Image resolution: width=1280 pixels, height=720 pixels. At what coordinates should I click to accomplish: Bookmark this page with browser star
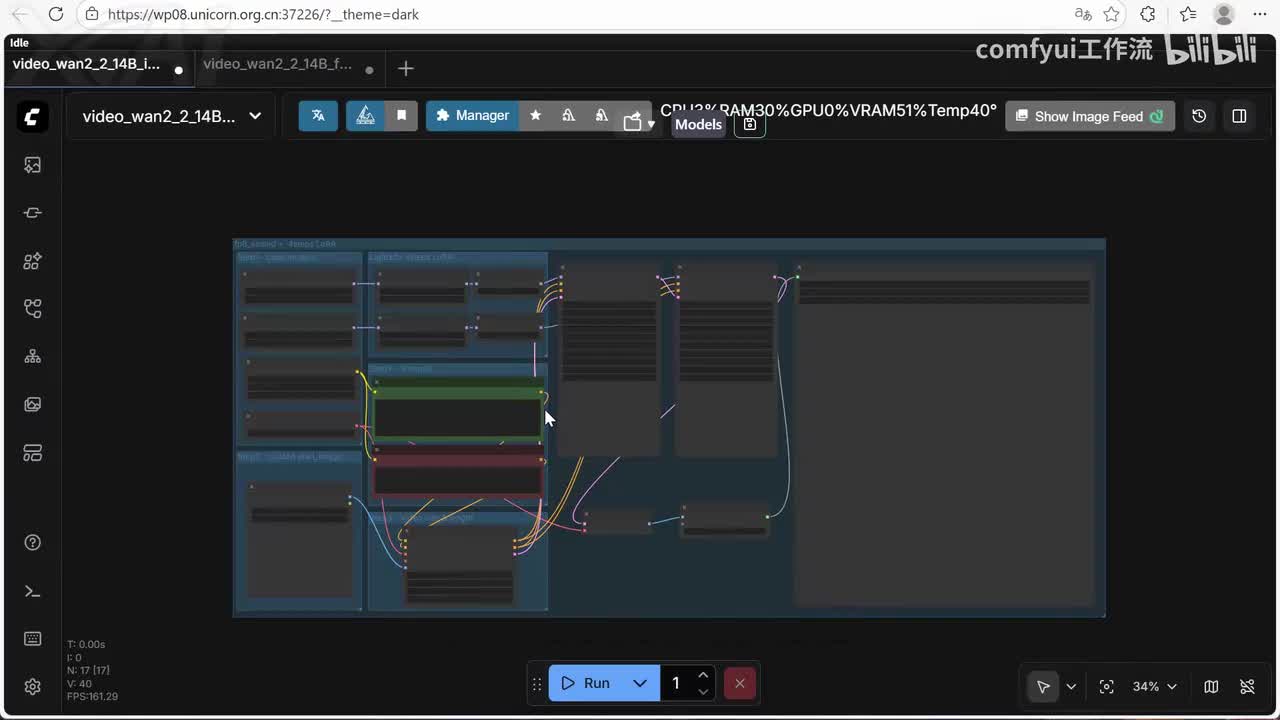point(1112,14)
